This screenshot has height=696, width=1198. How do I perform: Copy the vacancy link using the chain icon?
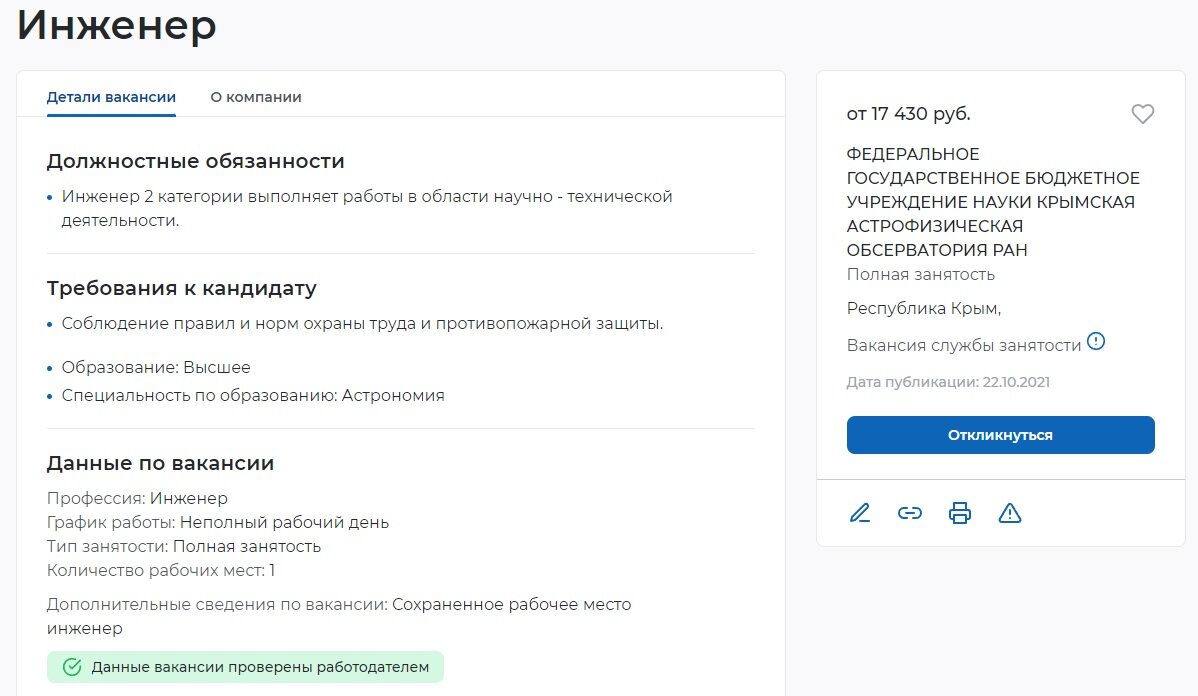coord(910,513)
